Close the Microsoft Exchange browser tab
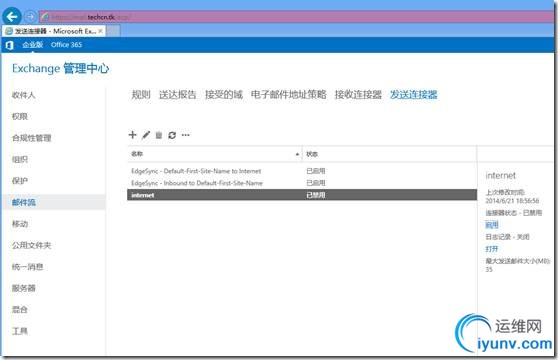 (100, 31)
